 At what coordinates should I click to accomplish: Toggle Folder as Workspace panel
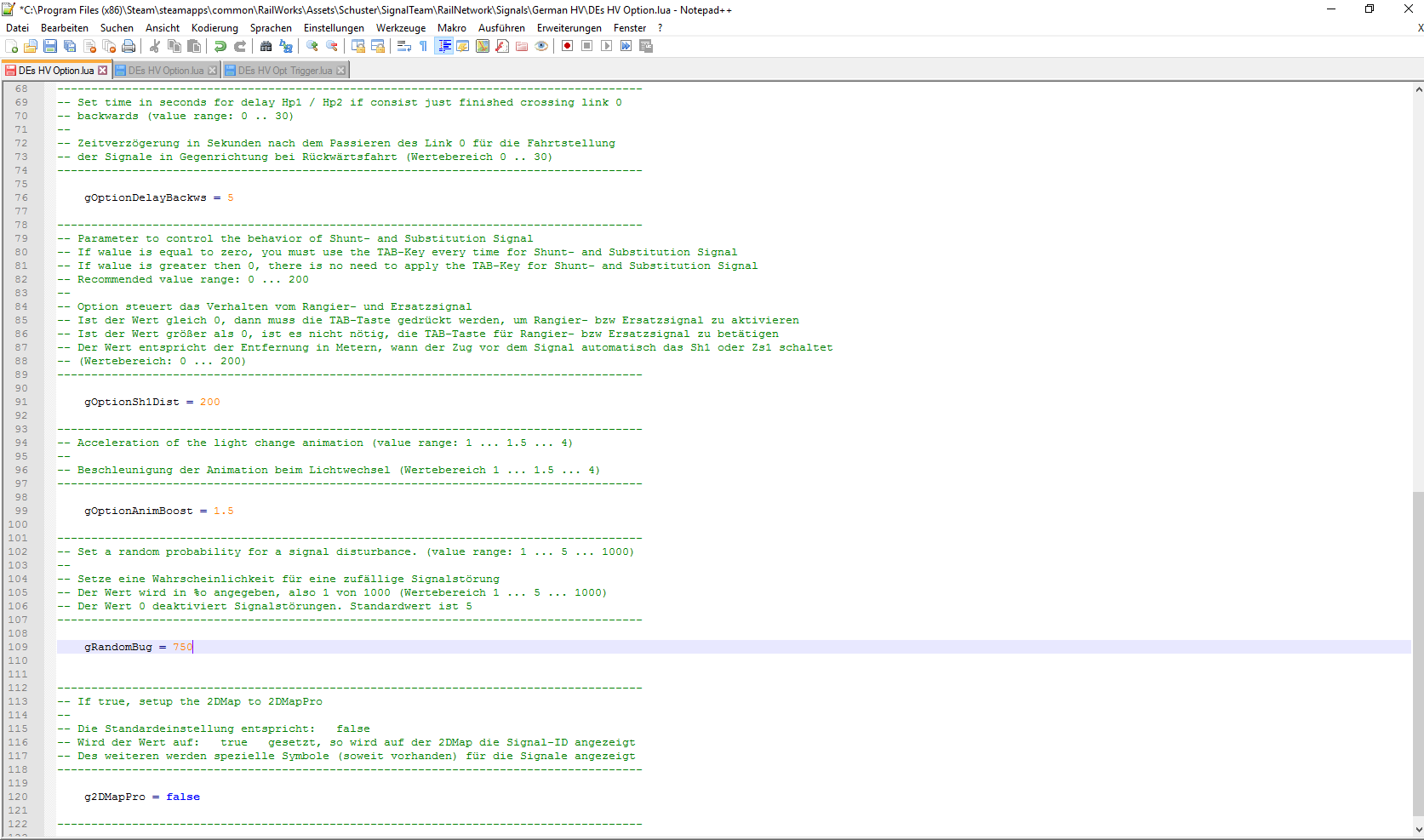tap(522, 46)
